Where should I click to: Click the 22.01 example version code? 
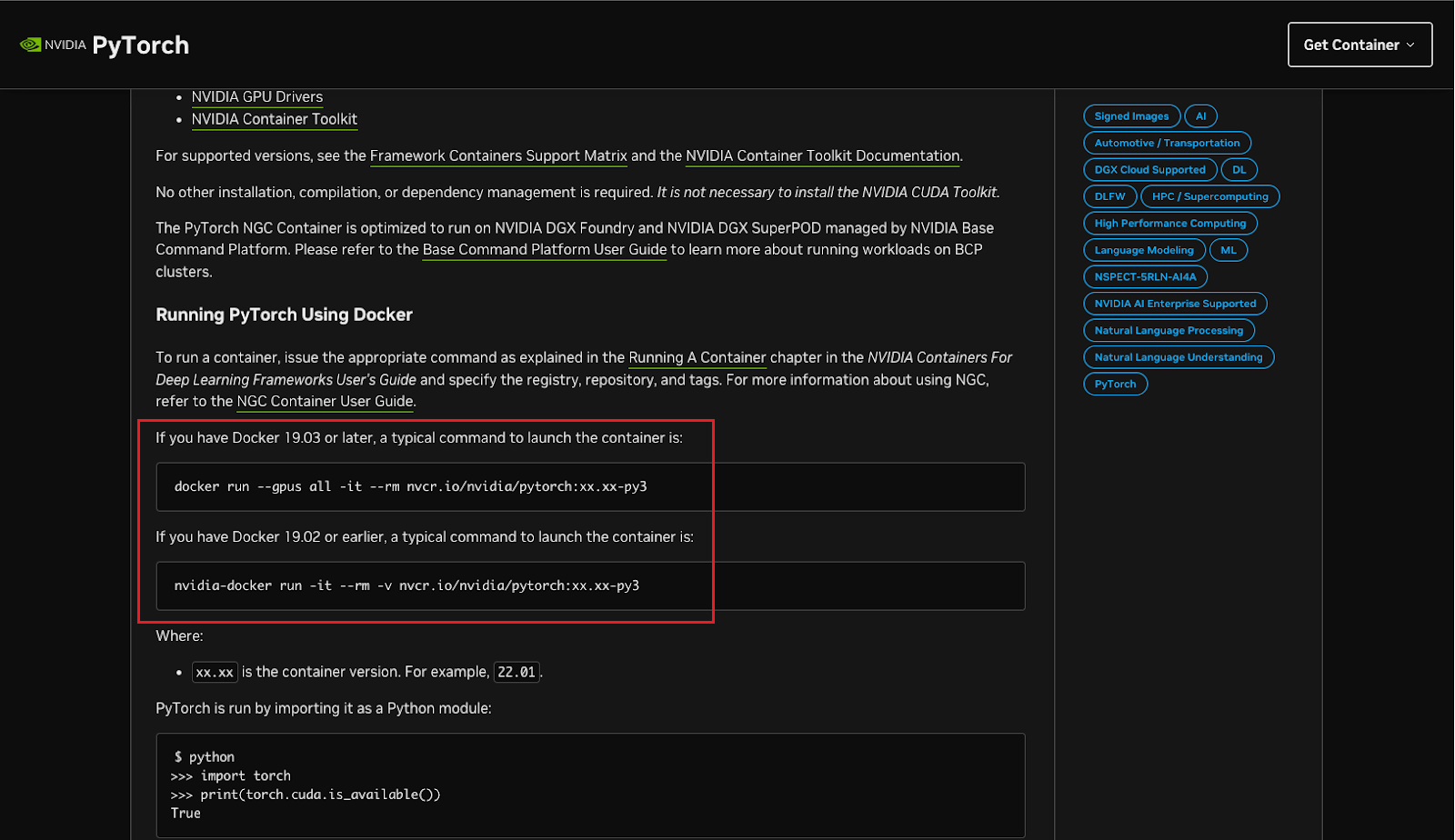tap(517, 673)
